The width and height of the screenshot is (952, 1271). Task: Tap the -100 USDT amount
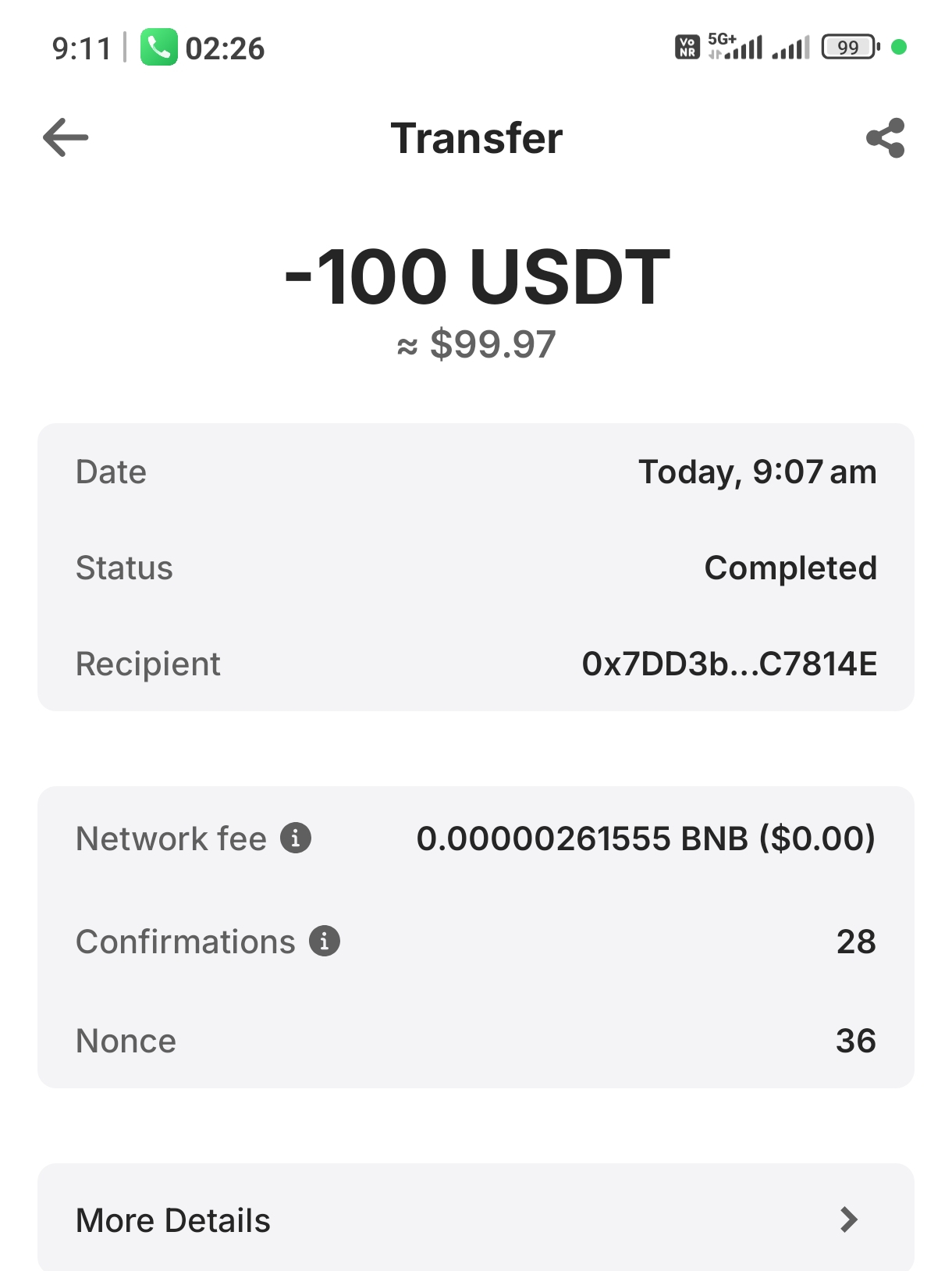point(476,276)
